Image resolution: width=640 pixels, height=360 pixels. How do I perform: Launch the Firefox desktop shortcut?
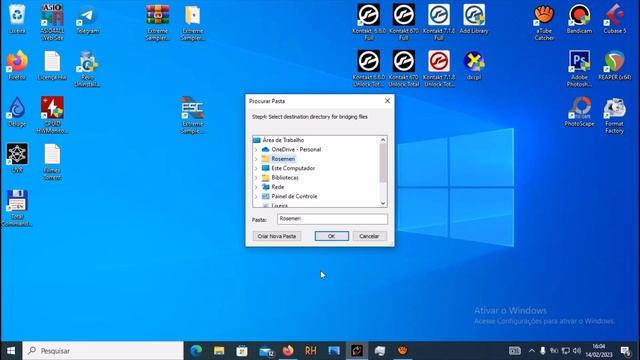[x=17, y=65]
